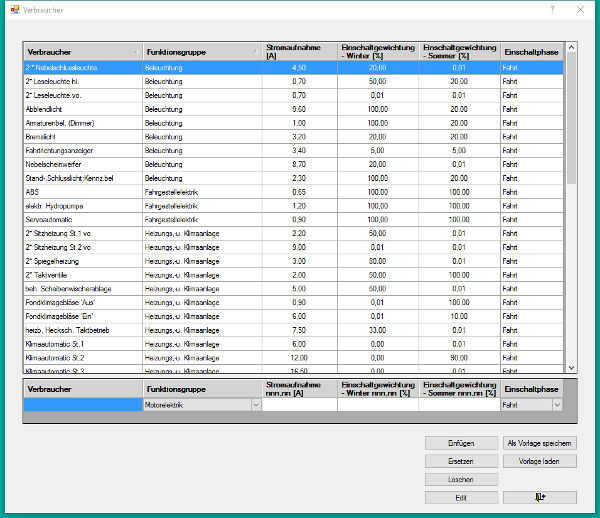The image size is (600, 518).
Task: Click the Verbraucher name input field
Action: tap(83, 405)
